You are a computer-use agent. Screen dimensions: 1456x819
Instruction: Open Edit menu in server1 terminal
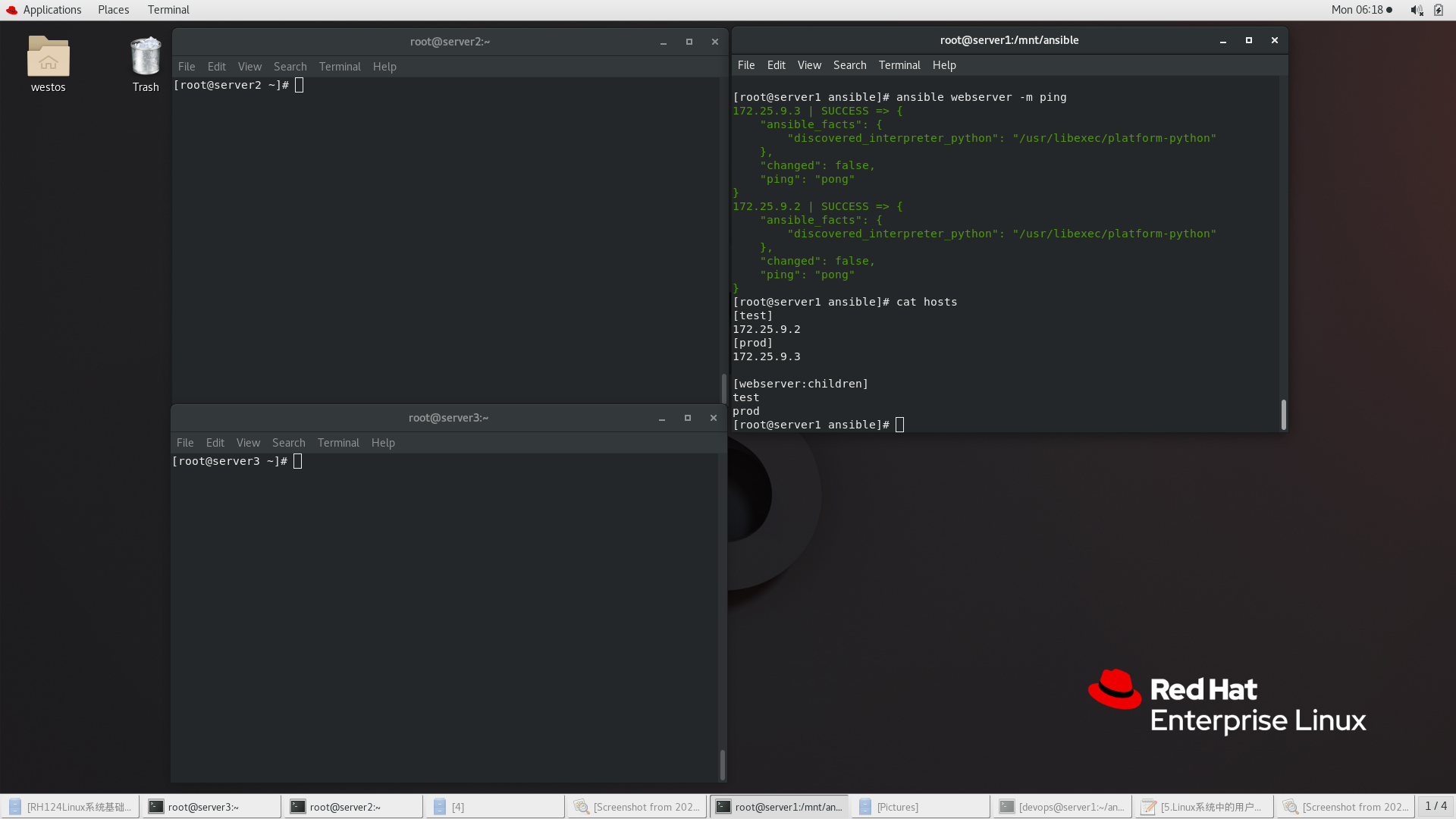pos(776,65)
